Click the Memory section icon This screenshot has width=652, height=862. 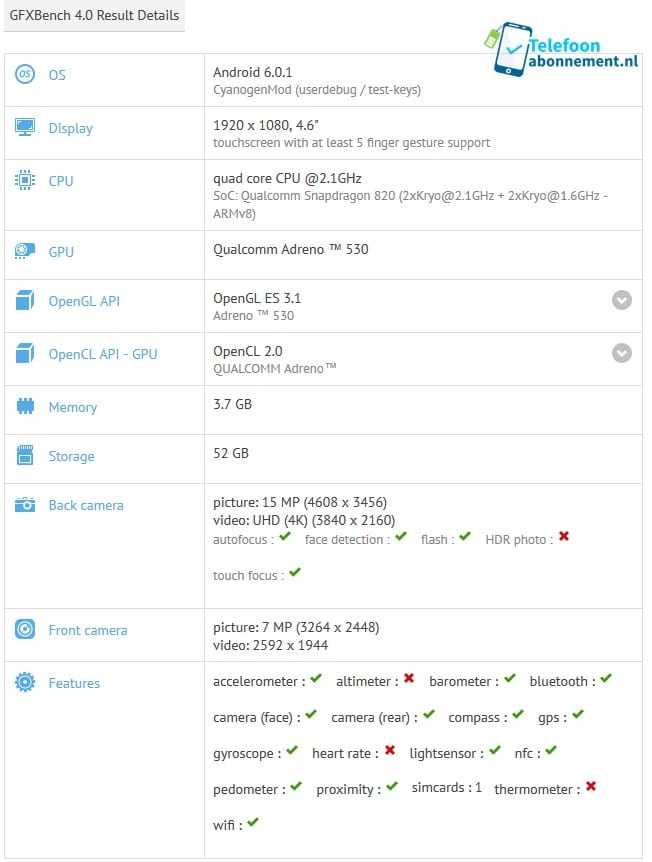pos(25,407)
